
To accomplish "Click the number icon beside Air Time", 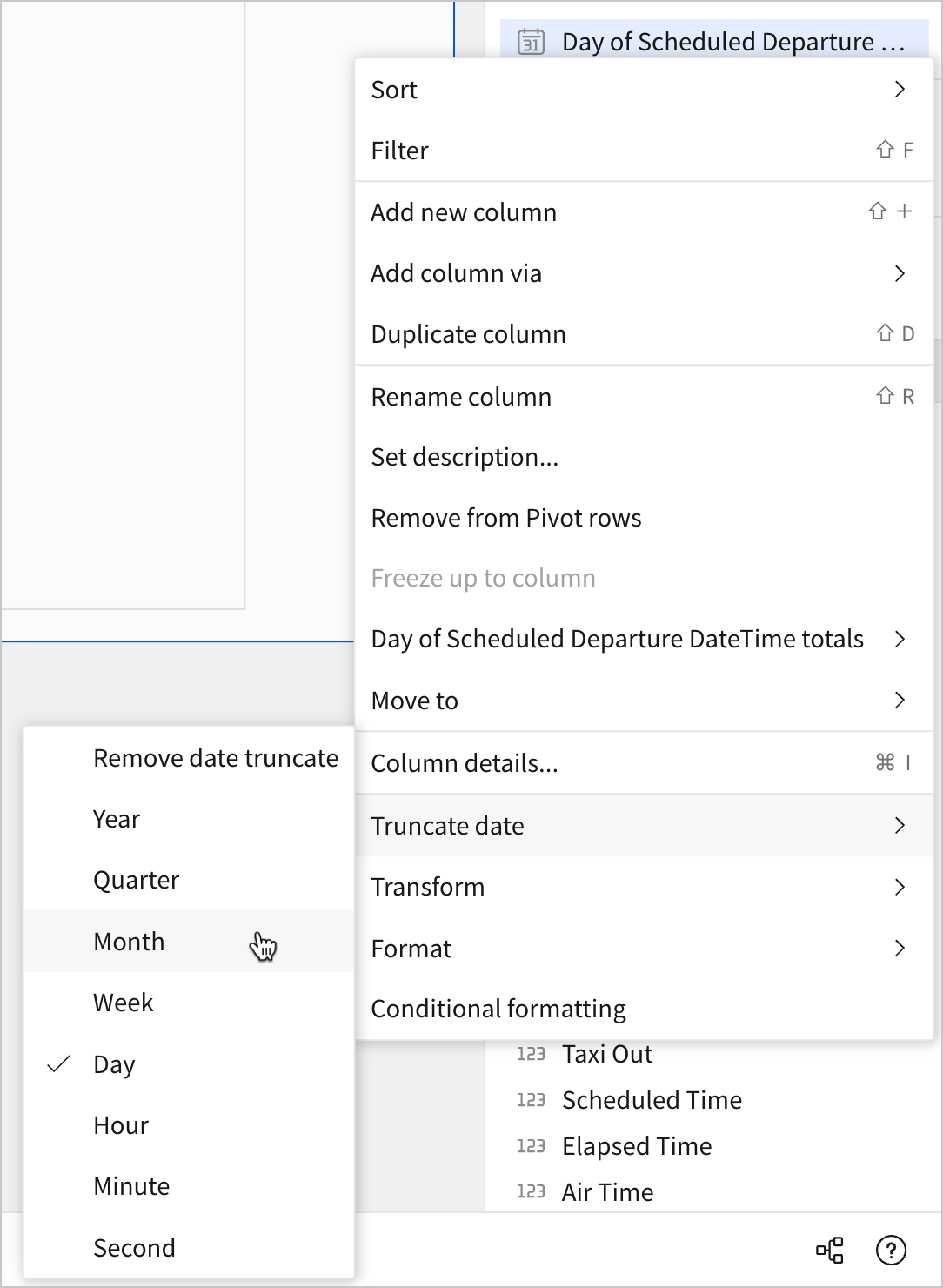I will 531,1192.
